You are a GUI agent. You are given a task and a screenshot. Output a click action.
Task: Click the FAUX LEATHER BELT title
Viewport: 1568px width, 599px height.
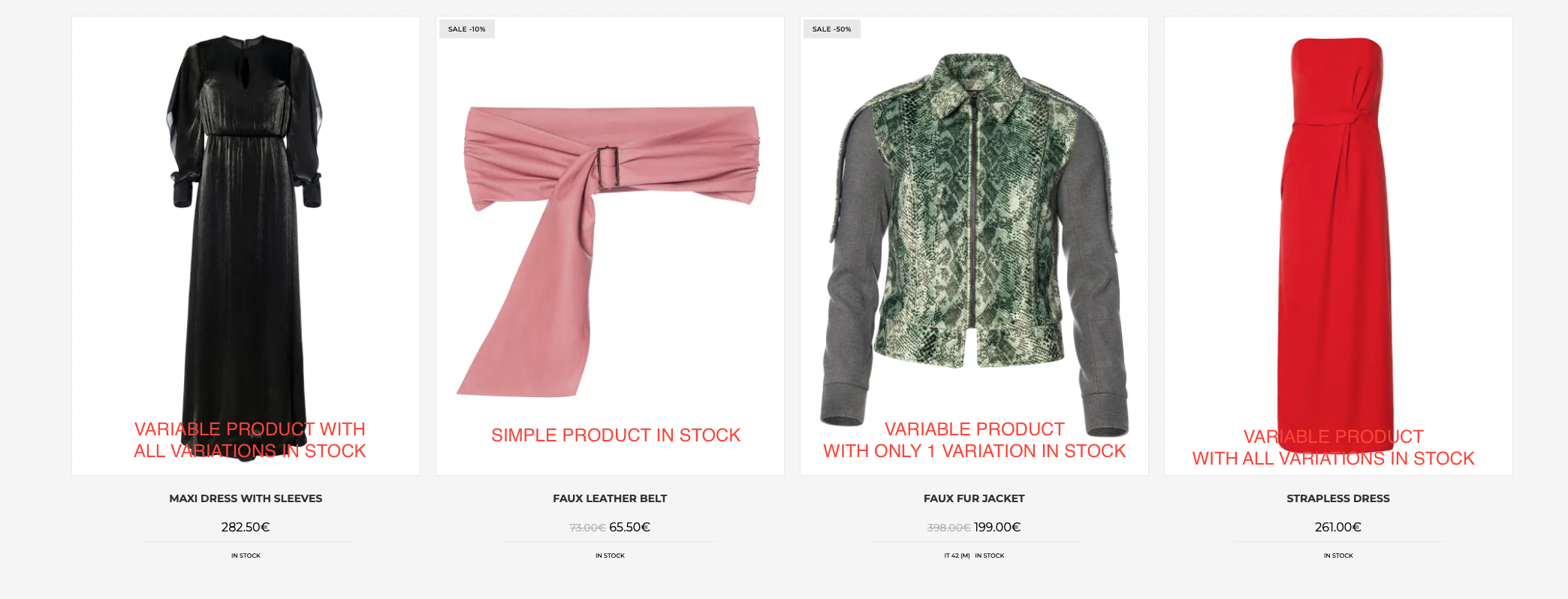pos(610,498)
